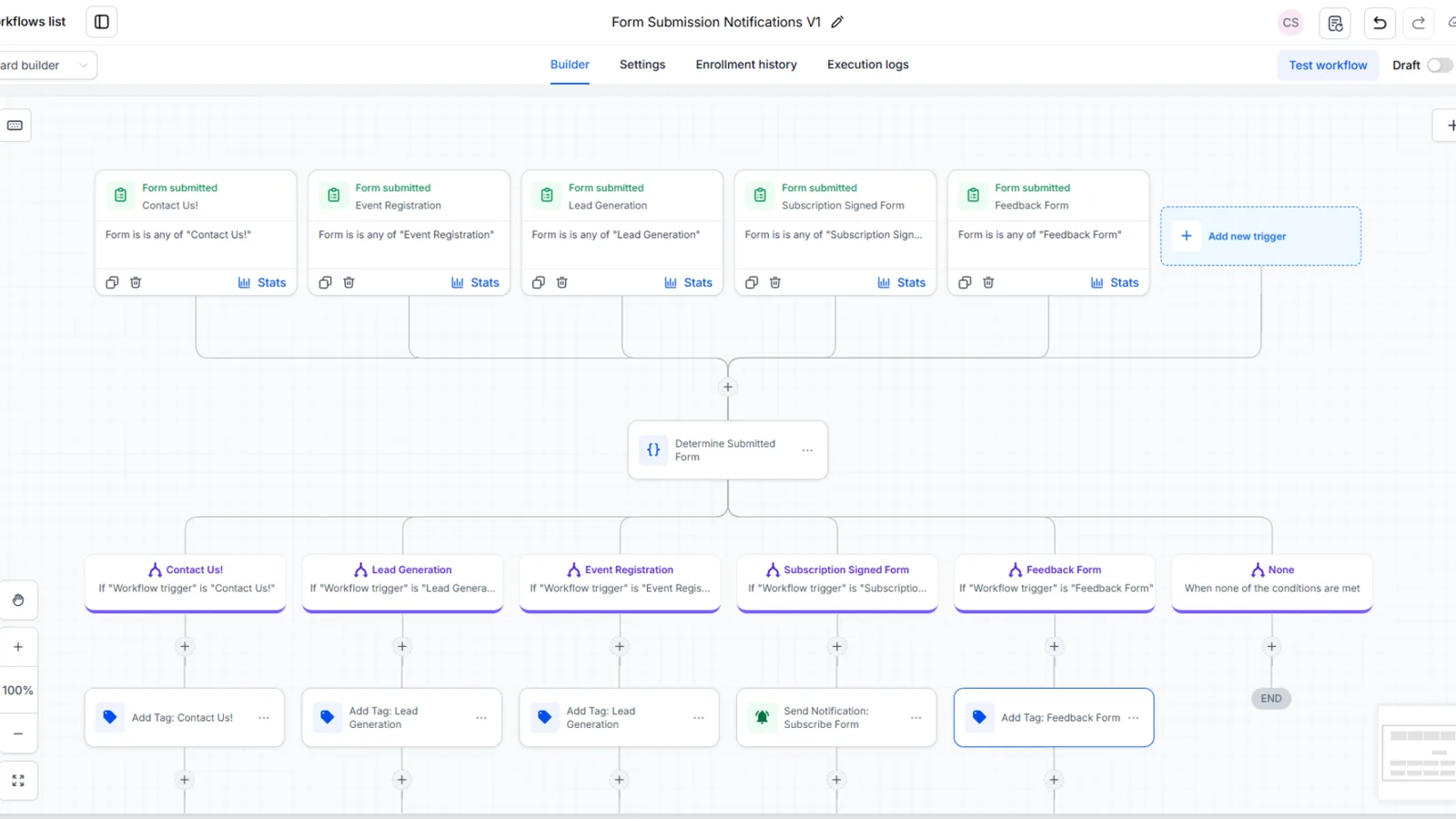View Stats for the Feedback Form trigger
1456x819 pixels.
click(x=1115, y=283)
